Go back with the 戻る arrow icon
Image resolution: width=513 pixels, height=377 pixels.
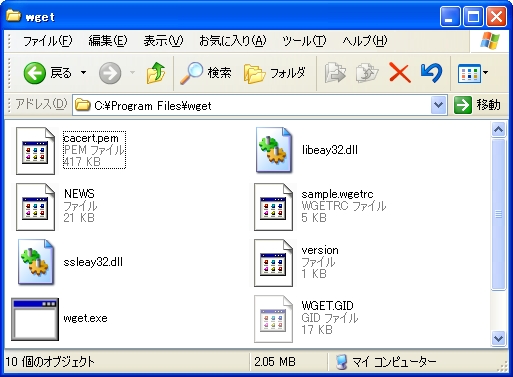[34, 73]
